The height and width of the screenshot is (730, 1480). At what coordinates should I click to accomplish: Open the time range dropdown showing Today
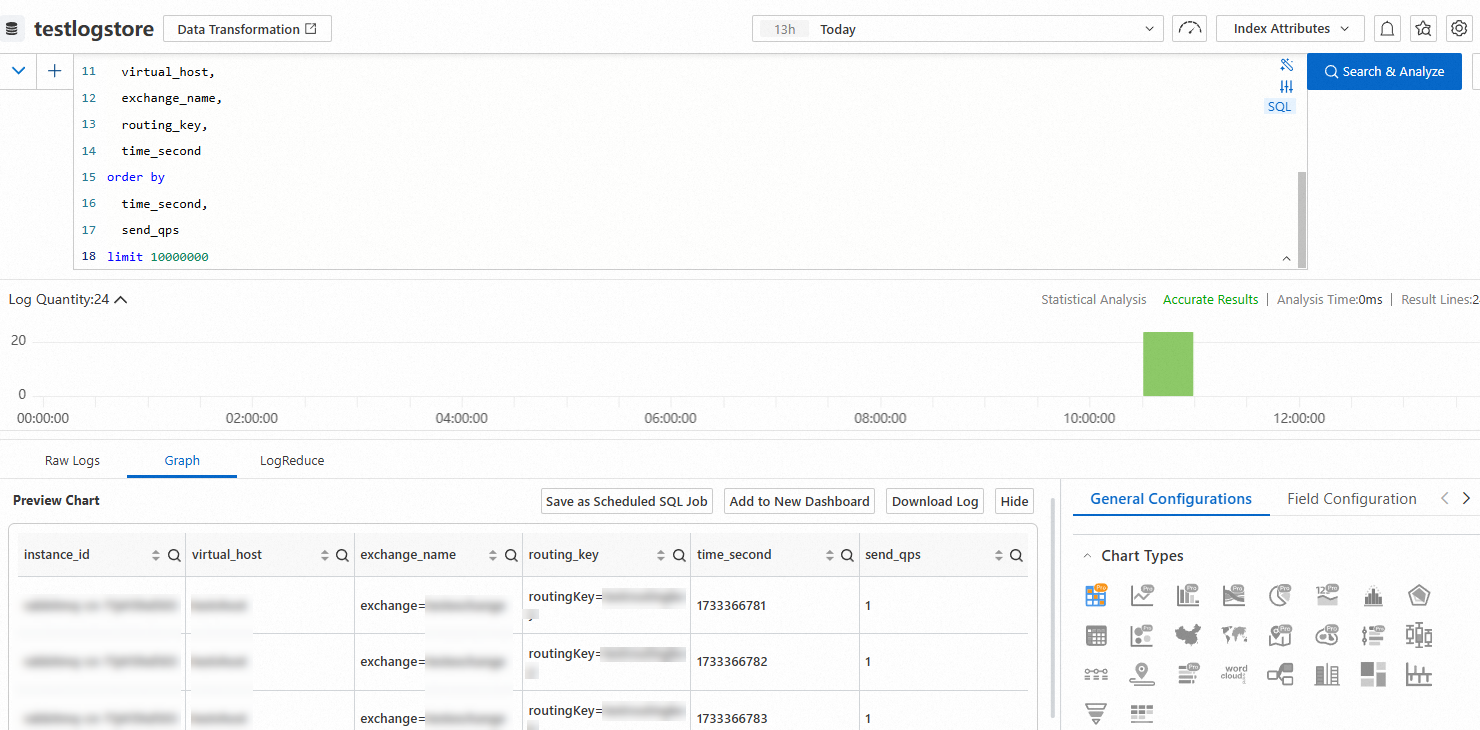point(958,29)
